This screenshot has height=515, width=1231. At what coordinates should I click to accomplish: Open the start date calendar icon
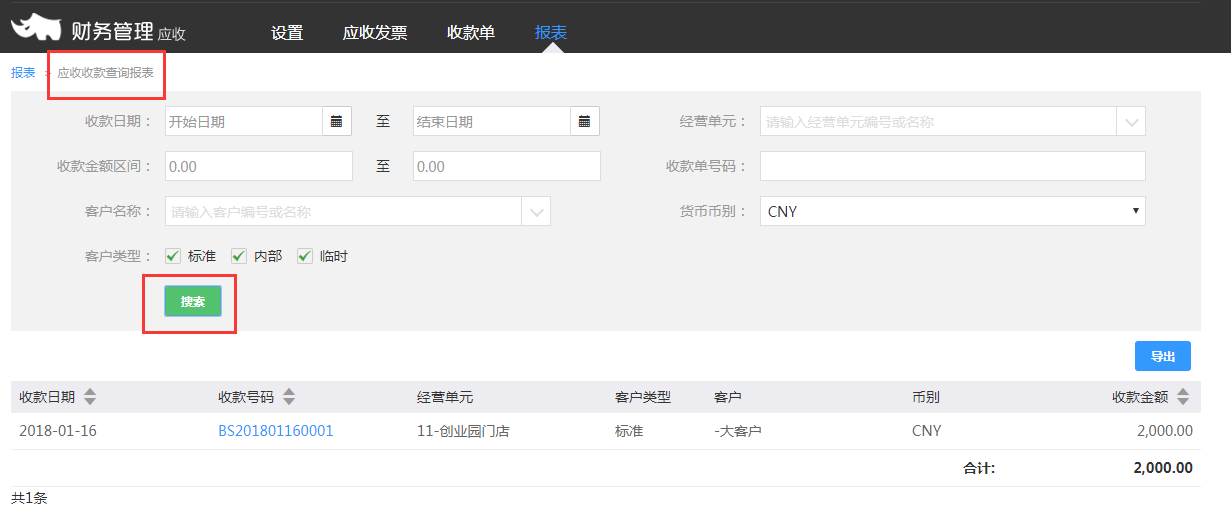pos(336,121)
